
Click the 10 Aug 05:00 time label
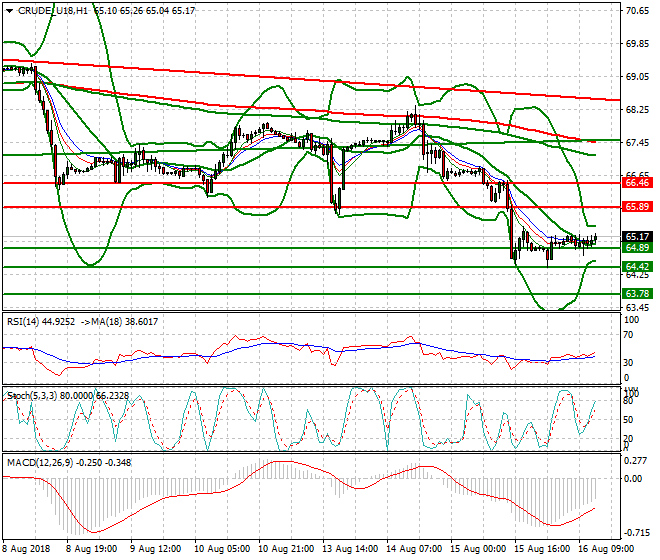222,549
